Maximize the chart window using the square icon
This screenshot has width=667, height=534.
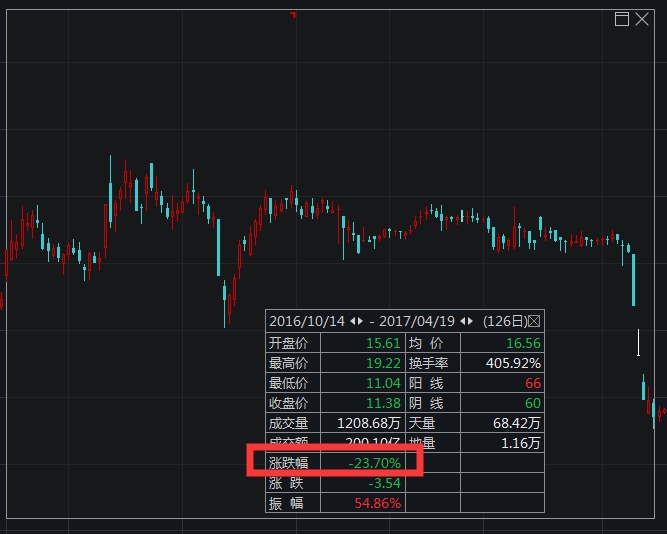[621, 19]
